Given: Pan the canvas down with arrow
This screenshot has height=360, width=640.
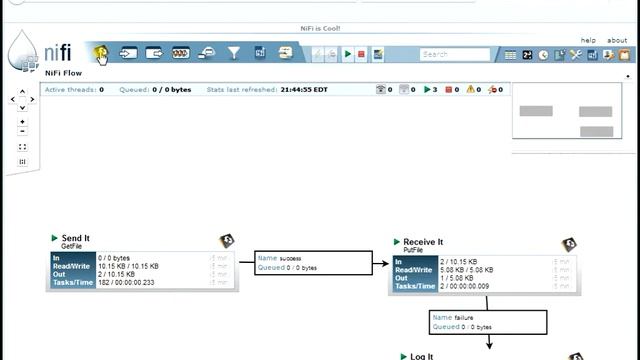Looking at the screenshot, I should [22, 108].
